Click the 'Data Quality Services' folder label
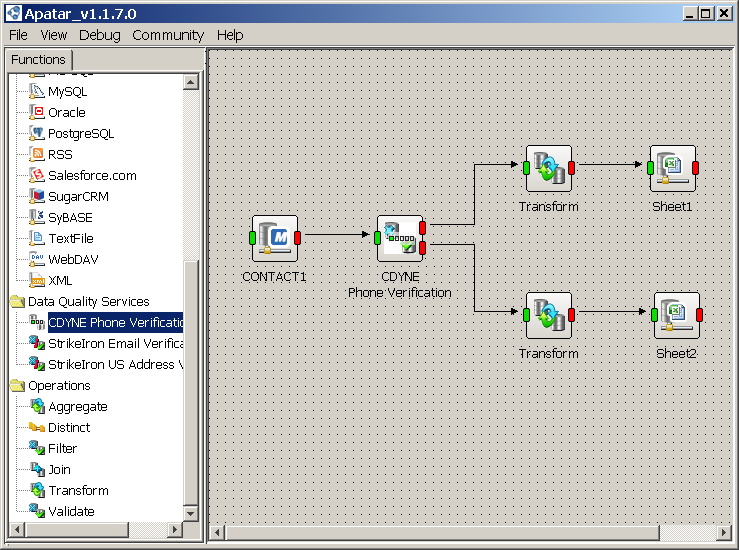 [x=89, y=302]
